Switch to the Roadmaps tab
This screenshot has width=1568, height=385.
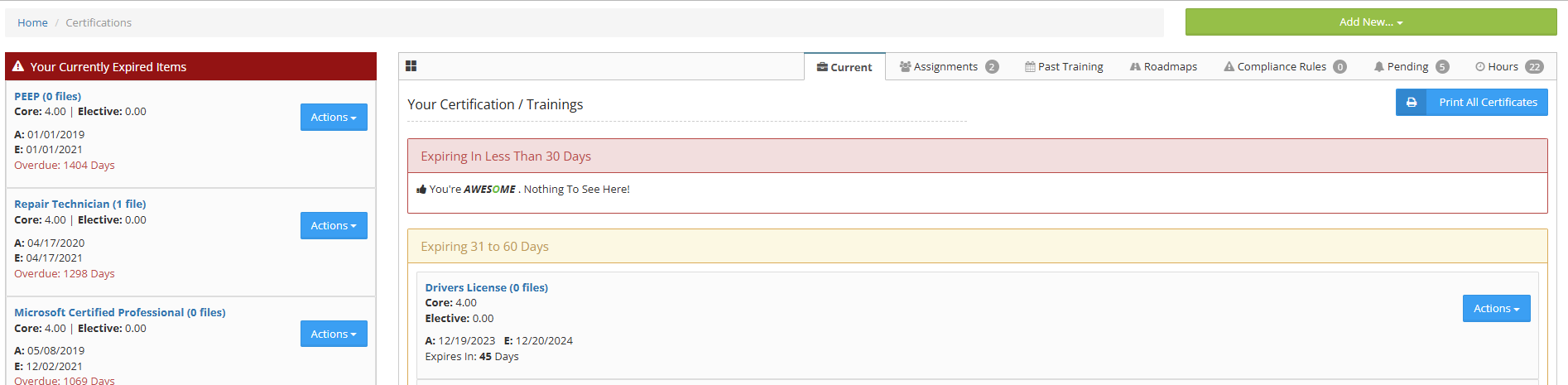(1163, 67)
